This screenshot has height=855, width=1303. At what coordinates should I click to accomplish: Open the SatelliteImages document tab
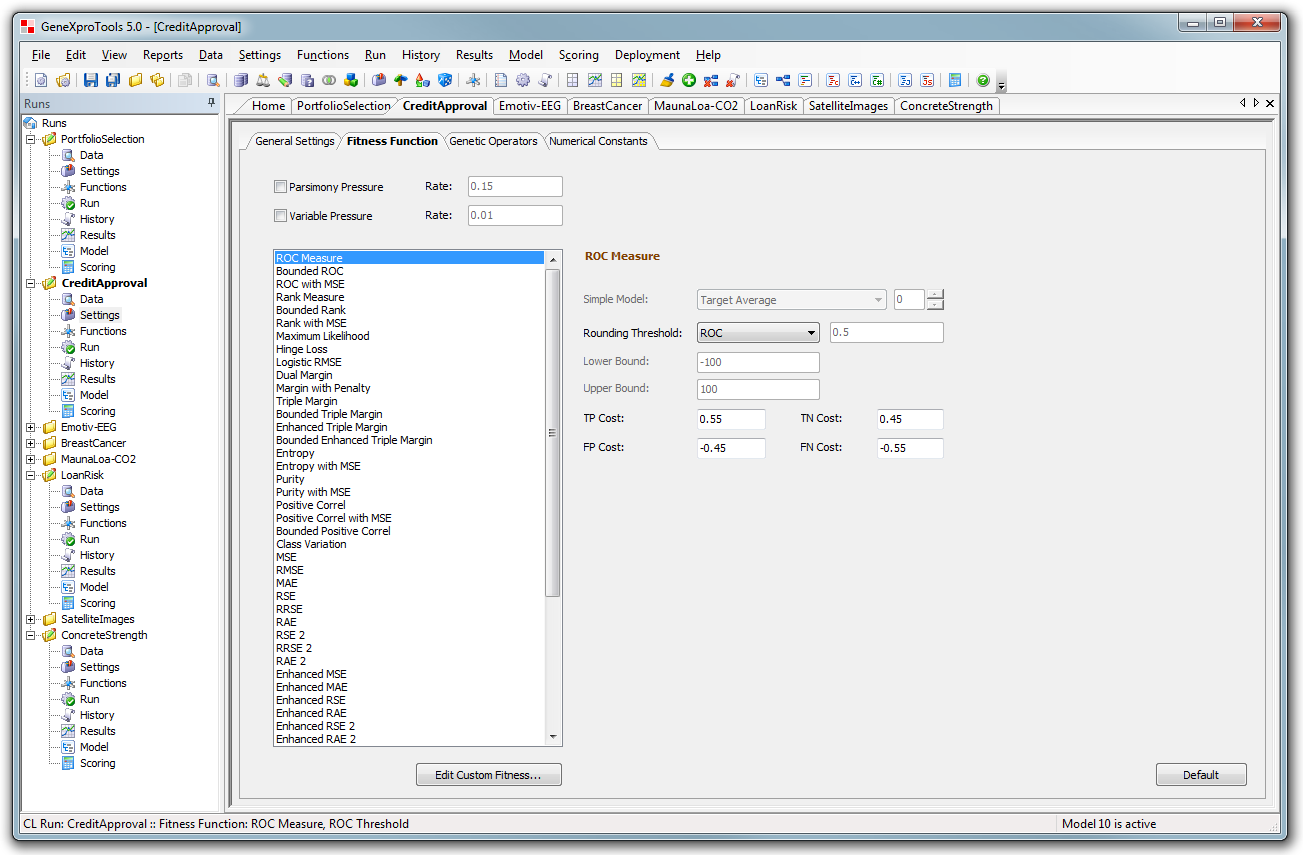(x=848, y=106)
